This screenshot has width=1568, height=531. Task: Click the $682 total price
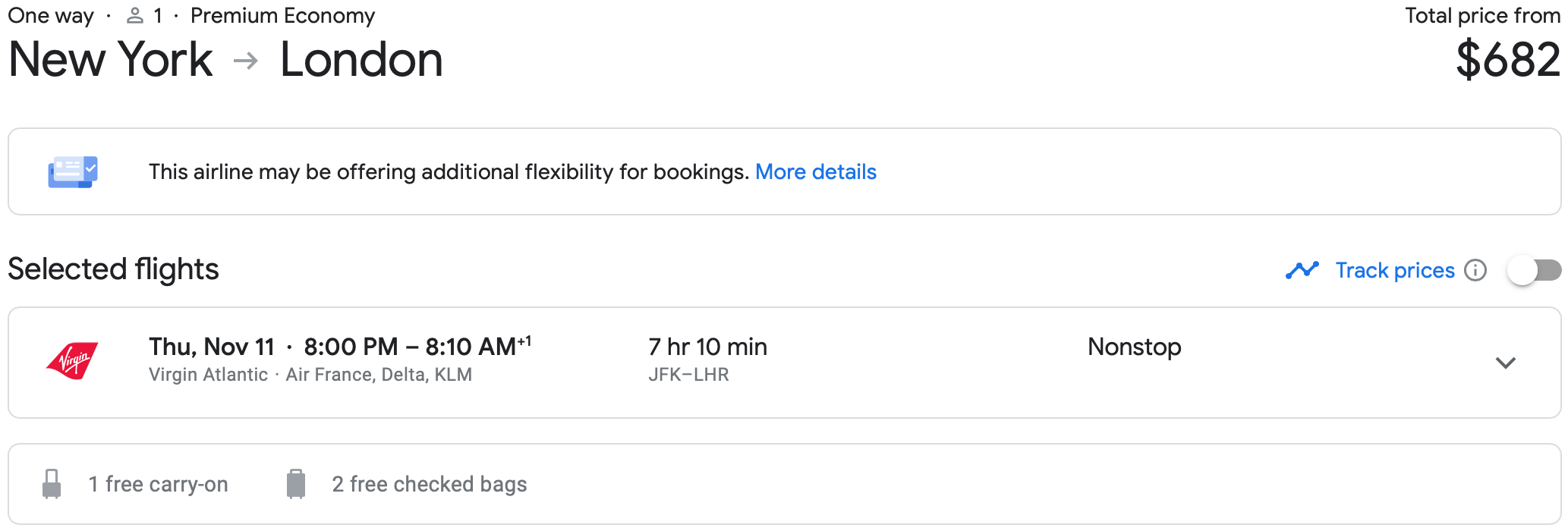(1507, 60)
